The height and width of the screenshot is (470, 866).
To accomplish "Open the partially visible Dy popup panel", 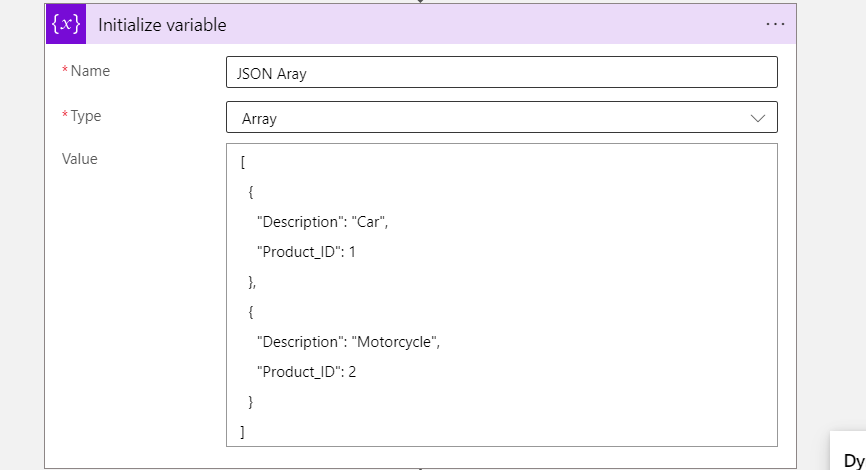I will [x=851, y=452].
